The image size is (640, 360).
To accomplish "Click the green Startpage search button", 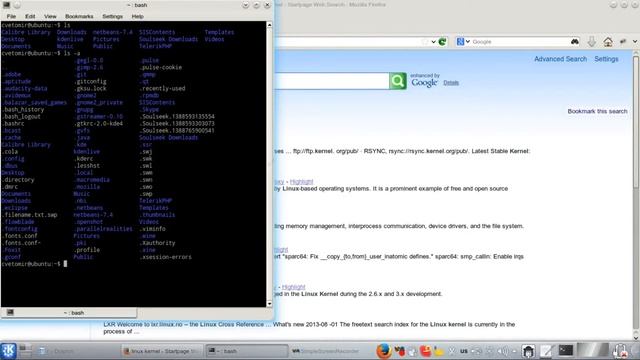I will tap(398, 81).
